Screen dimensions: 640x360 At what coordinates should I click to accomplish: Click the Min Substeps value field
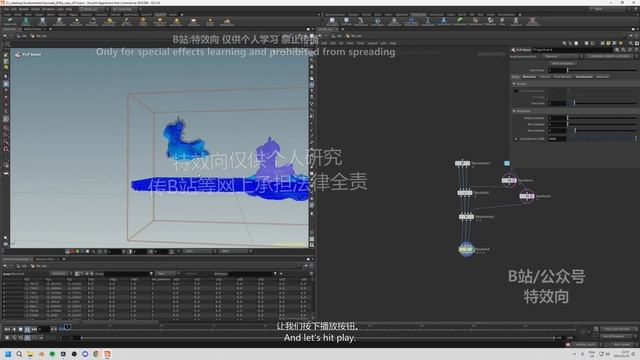tap(557, 124)
